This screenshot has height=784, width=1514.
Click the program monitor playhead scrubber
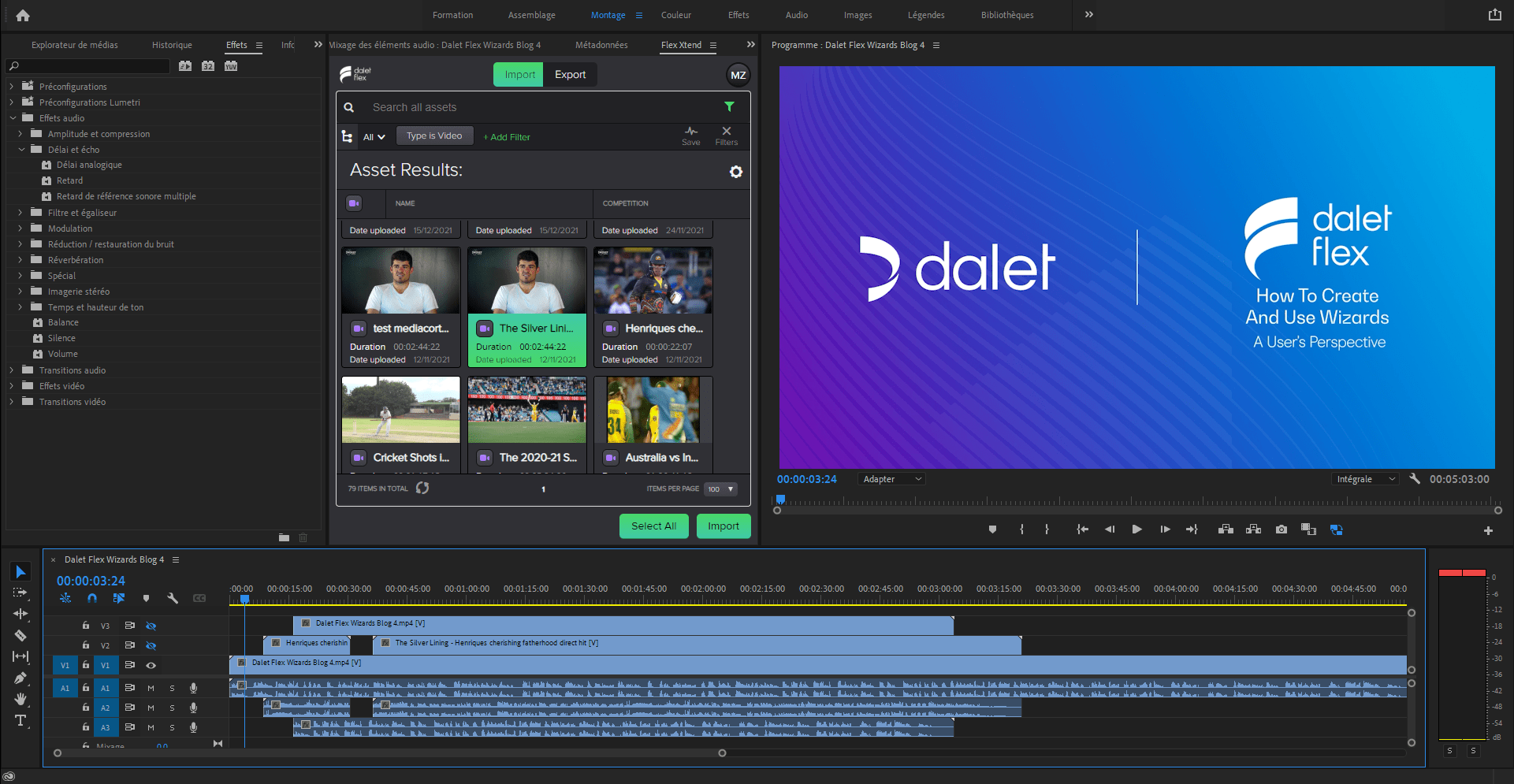click(x=780, y=500)
